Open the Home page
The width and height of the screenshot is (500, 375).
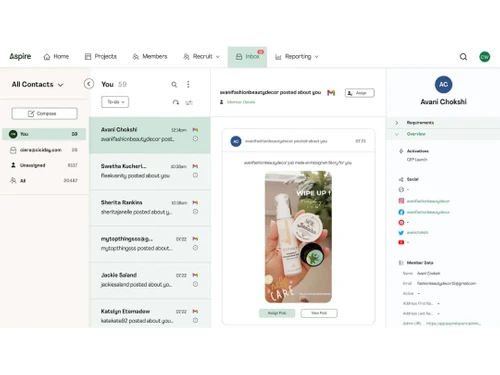click(56, 57)
